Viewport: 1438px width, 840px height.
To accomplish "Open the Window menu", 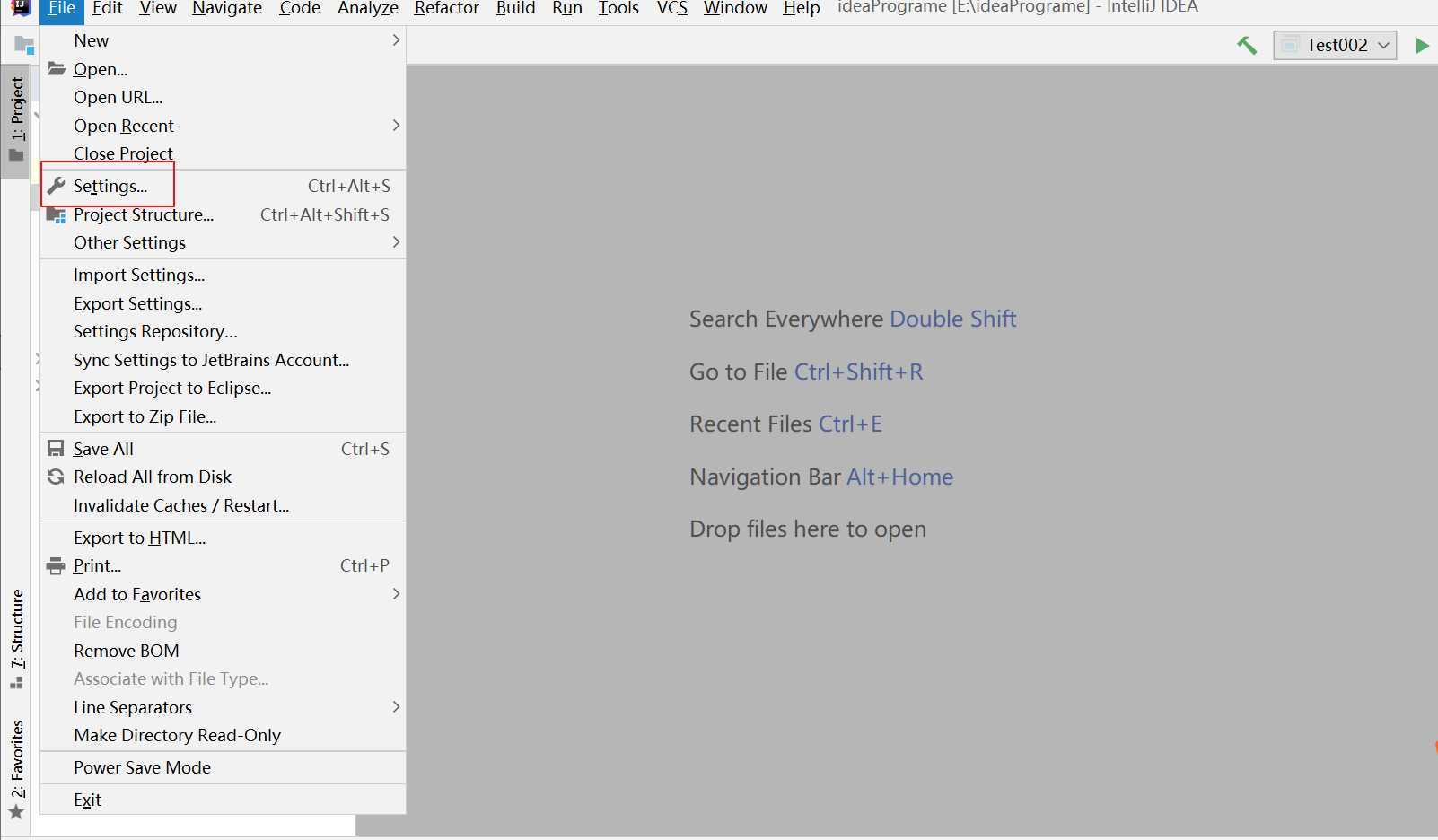I will tap(735, 9).
